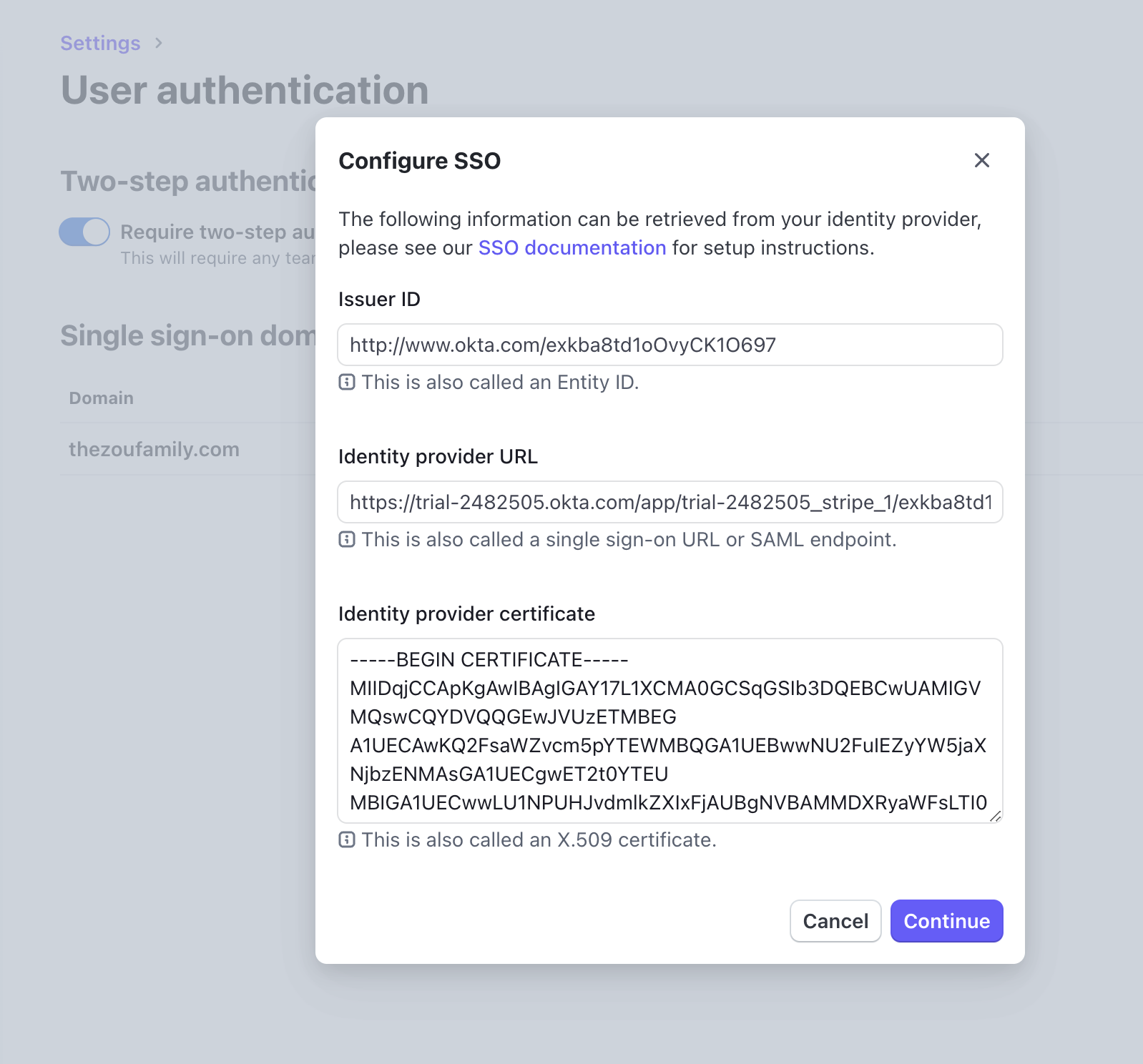The width and height of the screenshot is (1143, 1064).
Task: Click the Require two-step authentication label text
Action: [x=217, y=232]
